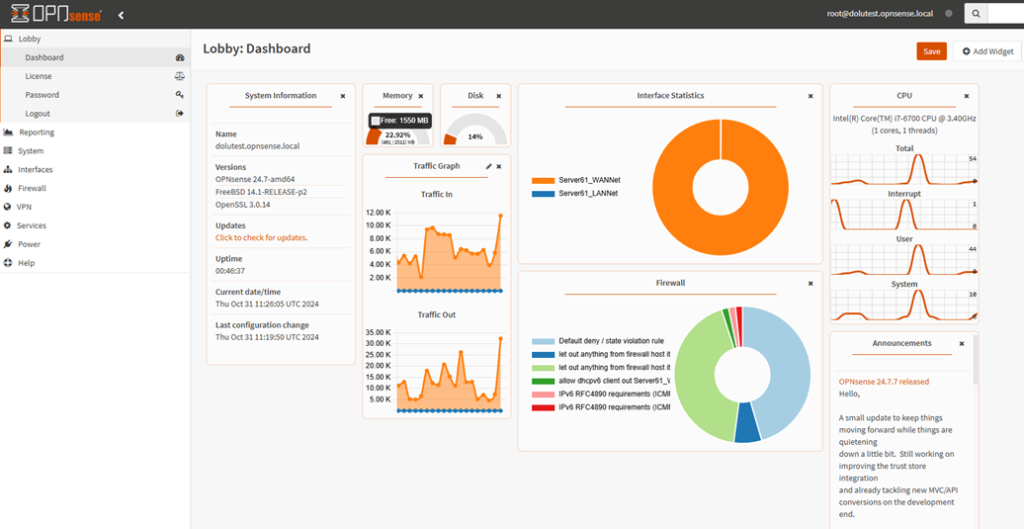Screen dimensions: 1024x529
Task: Click the header search input field
Action: (x=1005, y=13)
